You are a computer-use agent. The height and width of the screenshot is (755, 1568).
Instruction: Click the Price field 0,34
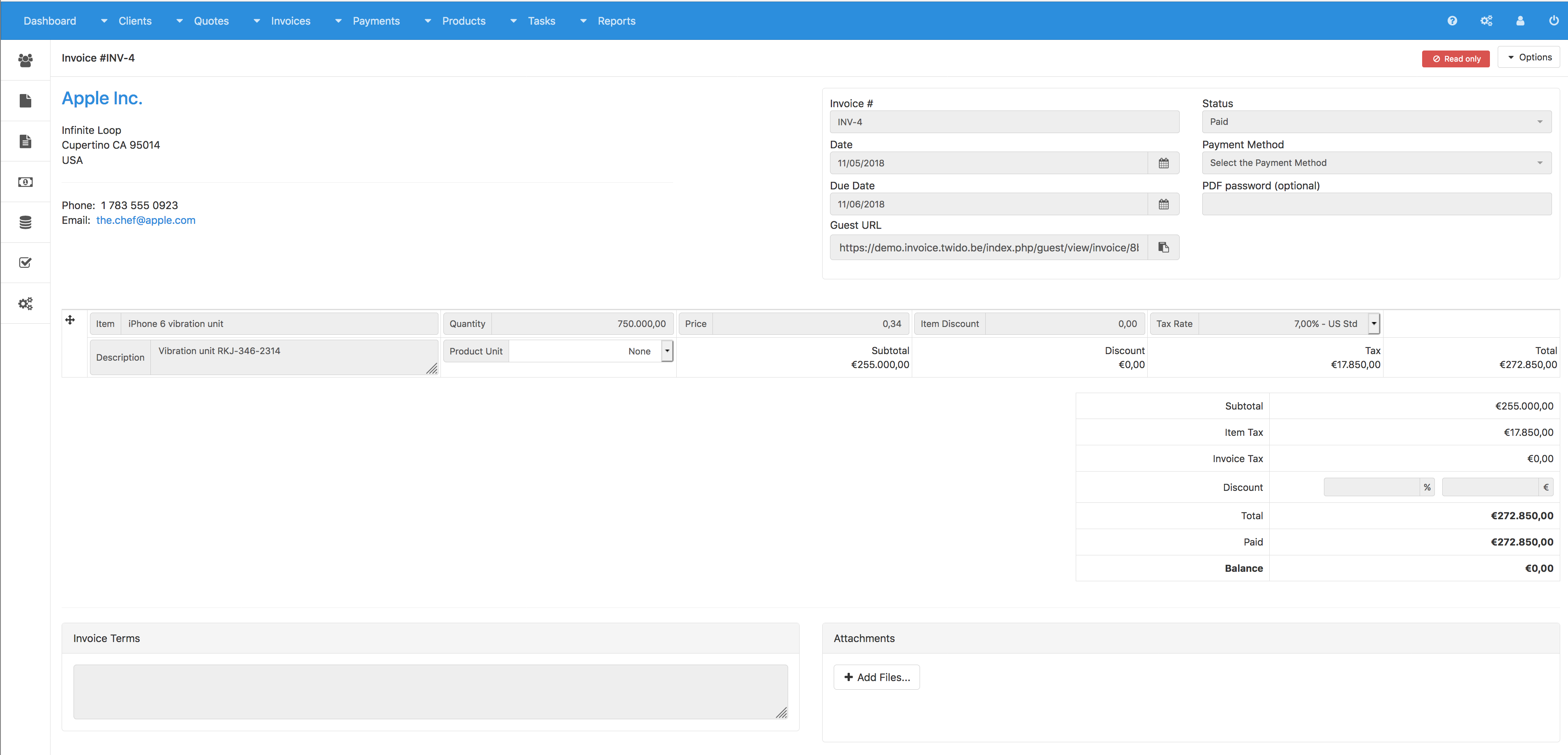[x=811, y=324]
